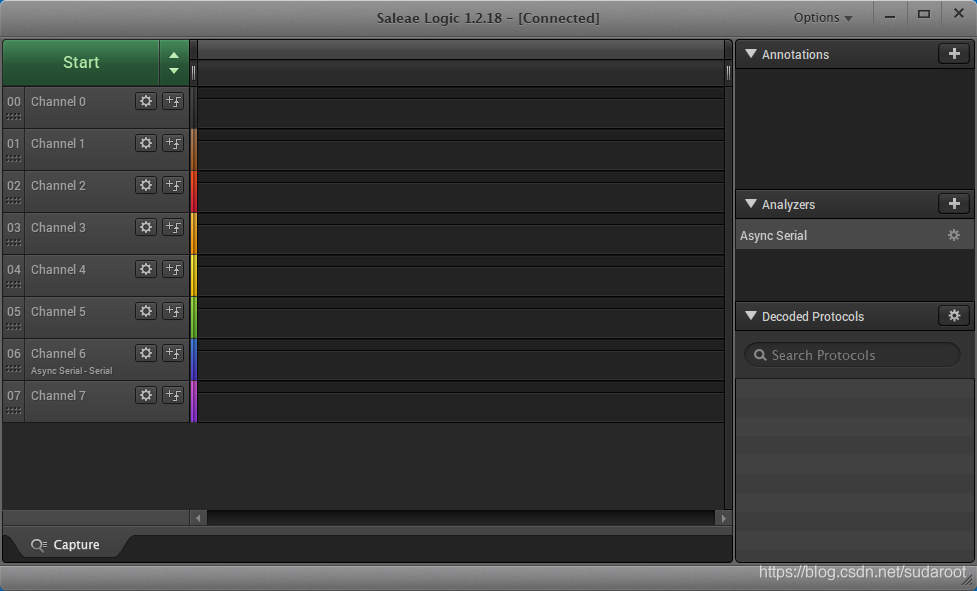Screen dimensions: 977x591
Task: Add a new annotation with plus button
Action: point(954,54)
